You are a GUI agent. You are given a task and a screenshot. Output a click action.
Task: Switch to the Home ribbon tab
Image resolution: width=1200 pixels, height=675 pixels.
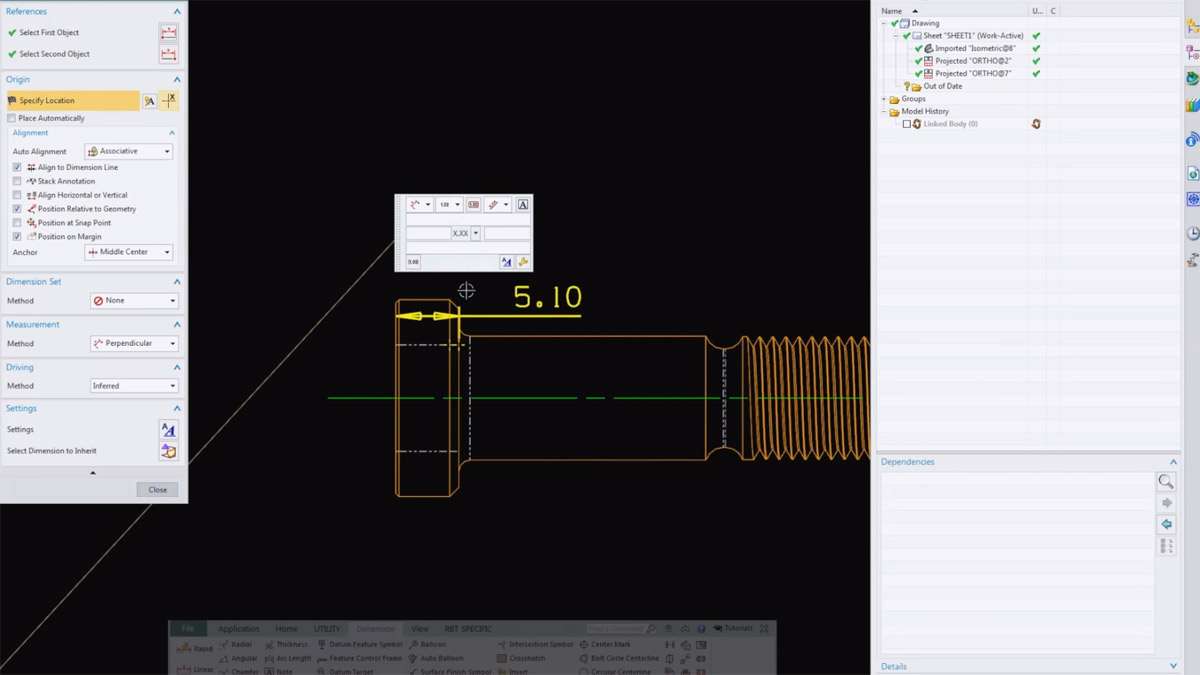[286, 629]
